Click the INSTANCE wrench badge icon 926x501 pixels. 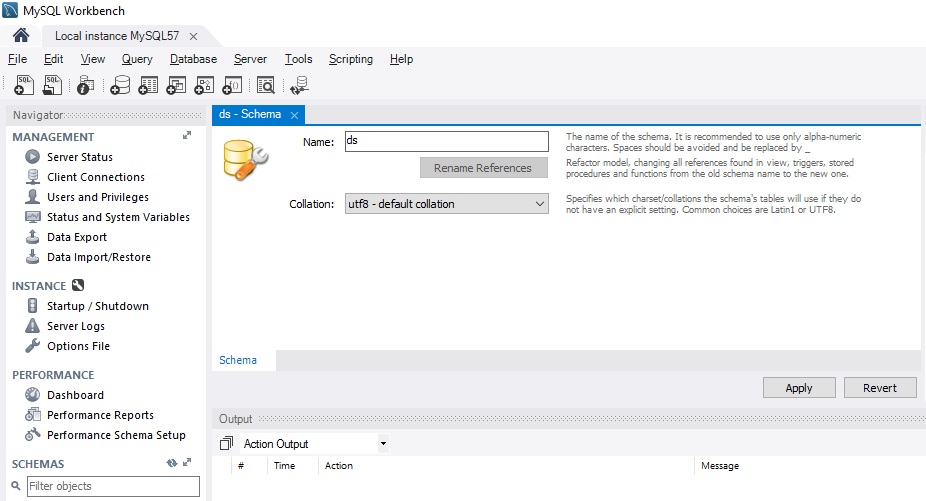(x=78, y=285)
